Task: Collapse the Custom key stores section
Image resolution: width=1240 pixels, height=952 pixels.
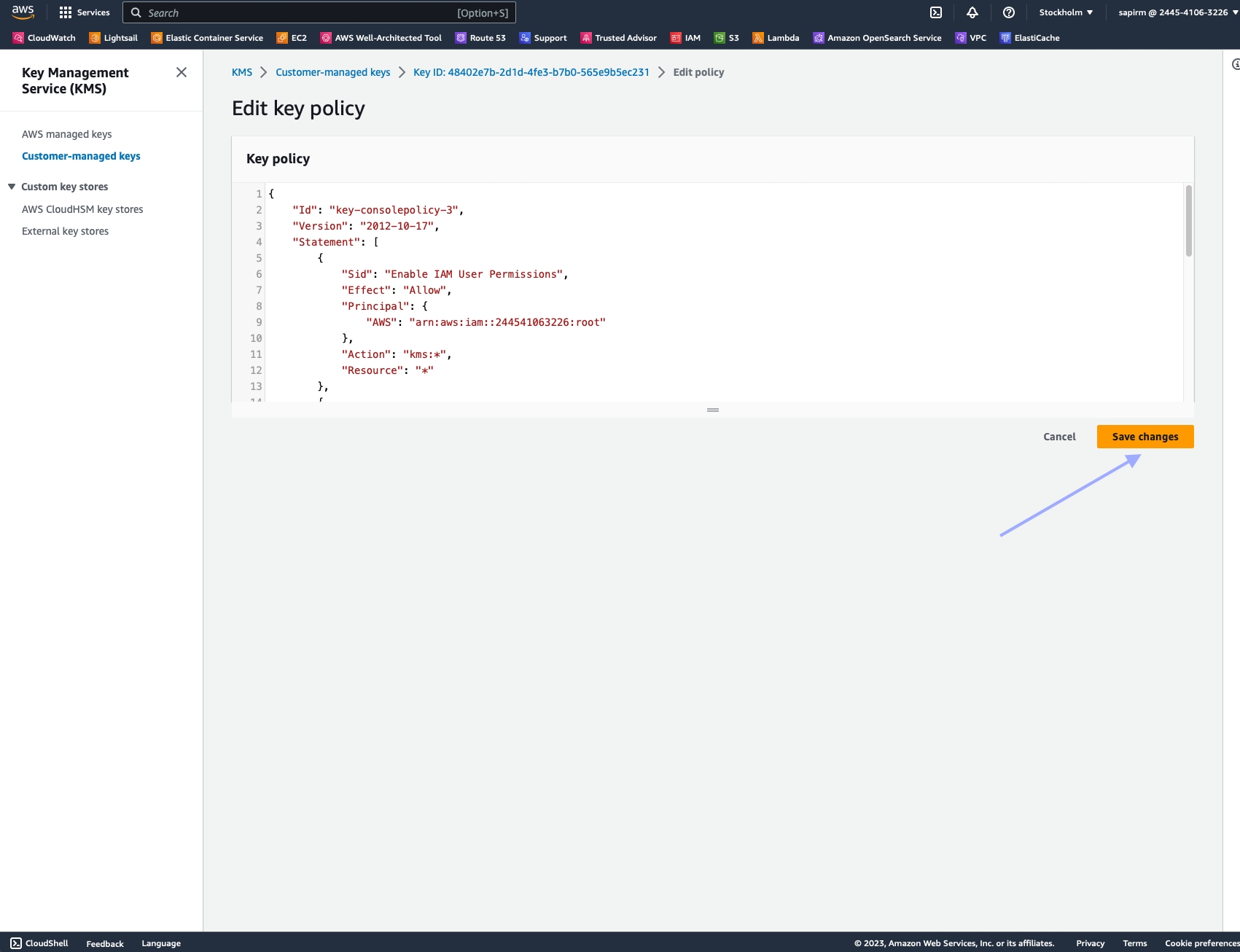Action: pos(12,187)
